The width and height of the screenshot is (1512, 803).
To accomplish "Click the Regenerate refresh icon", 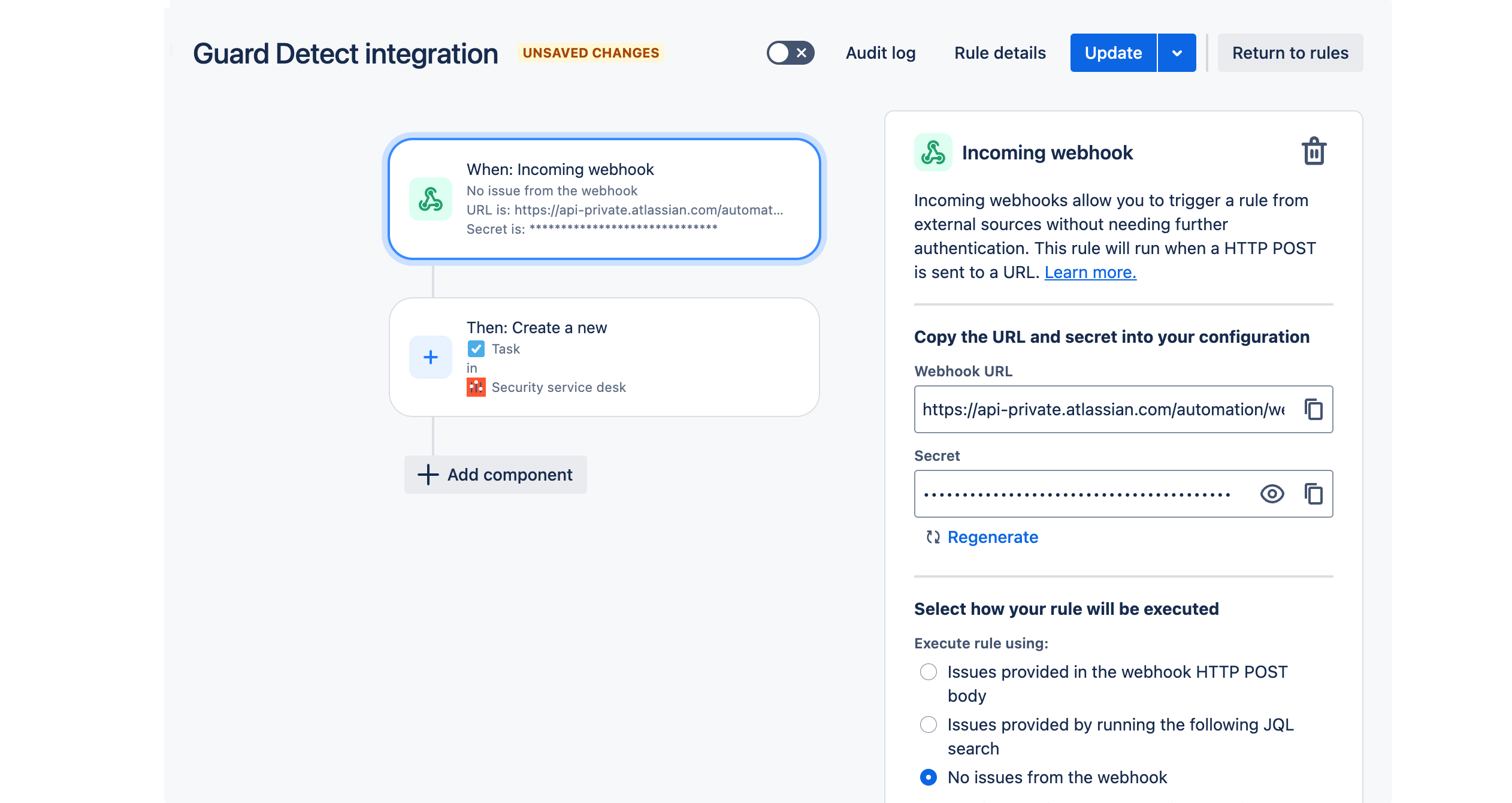I will (x=933, y=537).
